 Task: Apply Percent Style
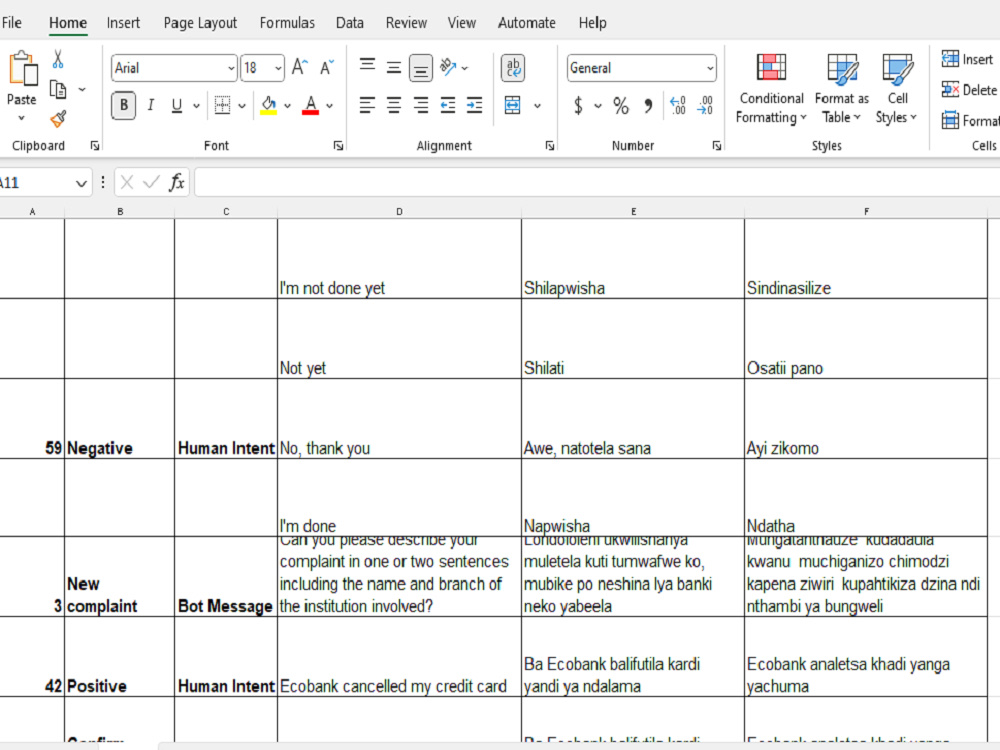621,105
